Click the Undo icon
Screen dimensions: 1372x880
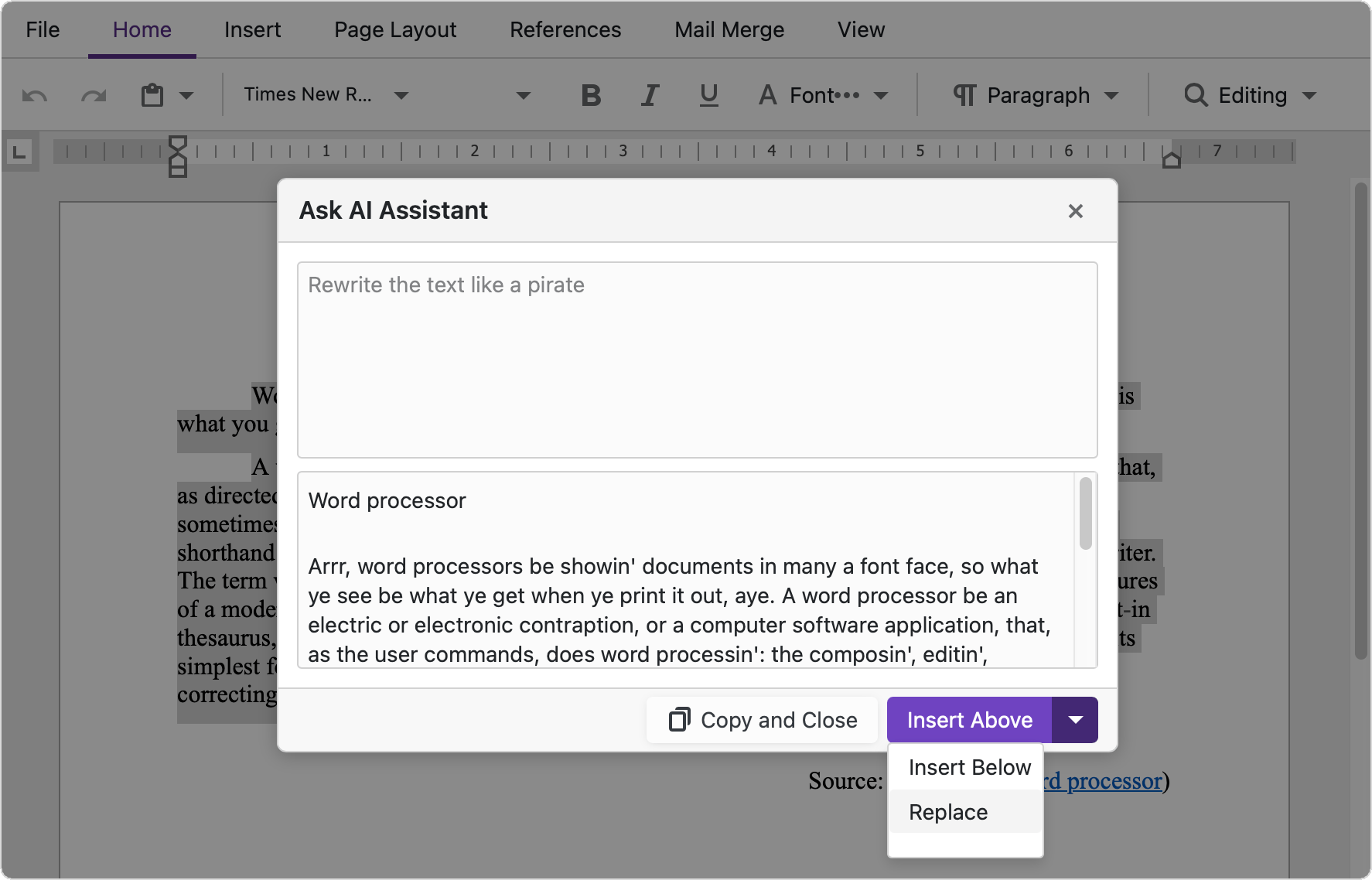(x=34, y=94)
